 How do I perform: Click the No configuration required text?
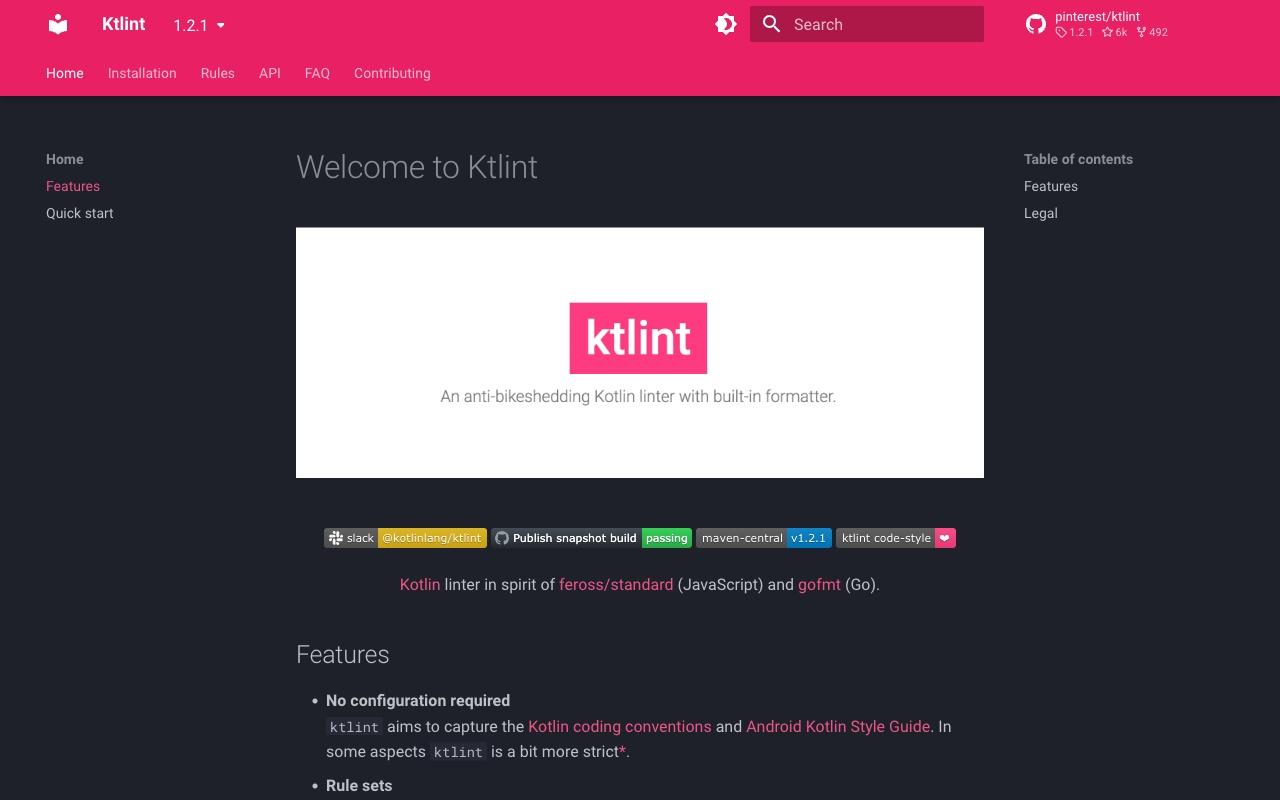tap(418, 700)
